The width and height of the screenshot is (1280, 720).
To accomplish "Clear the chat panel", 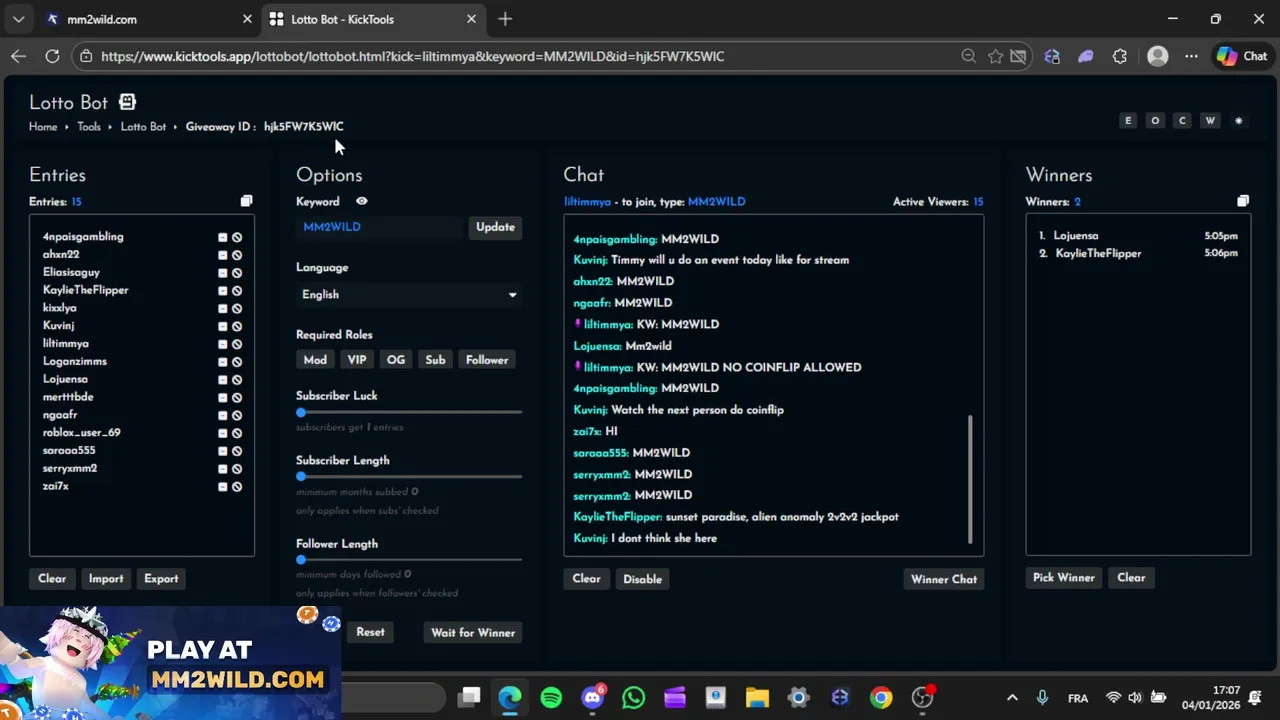I will 586,579.
